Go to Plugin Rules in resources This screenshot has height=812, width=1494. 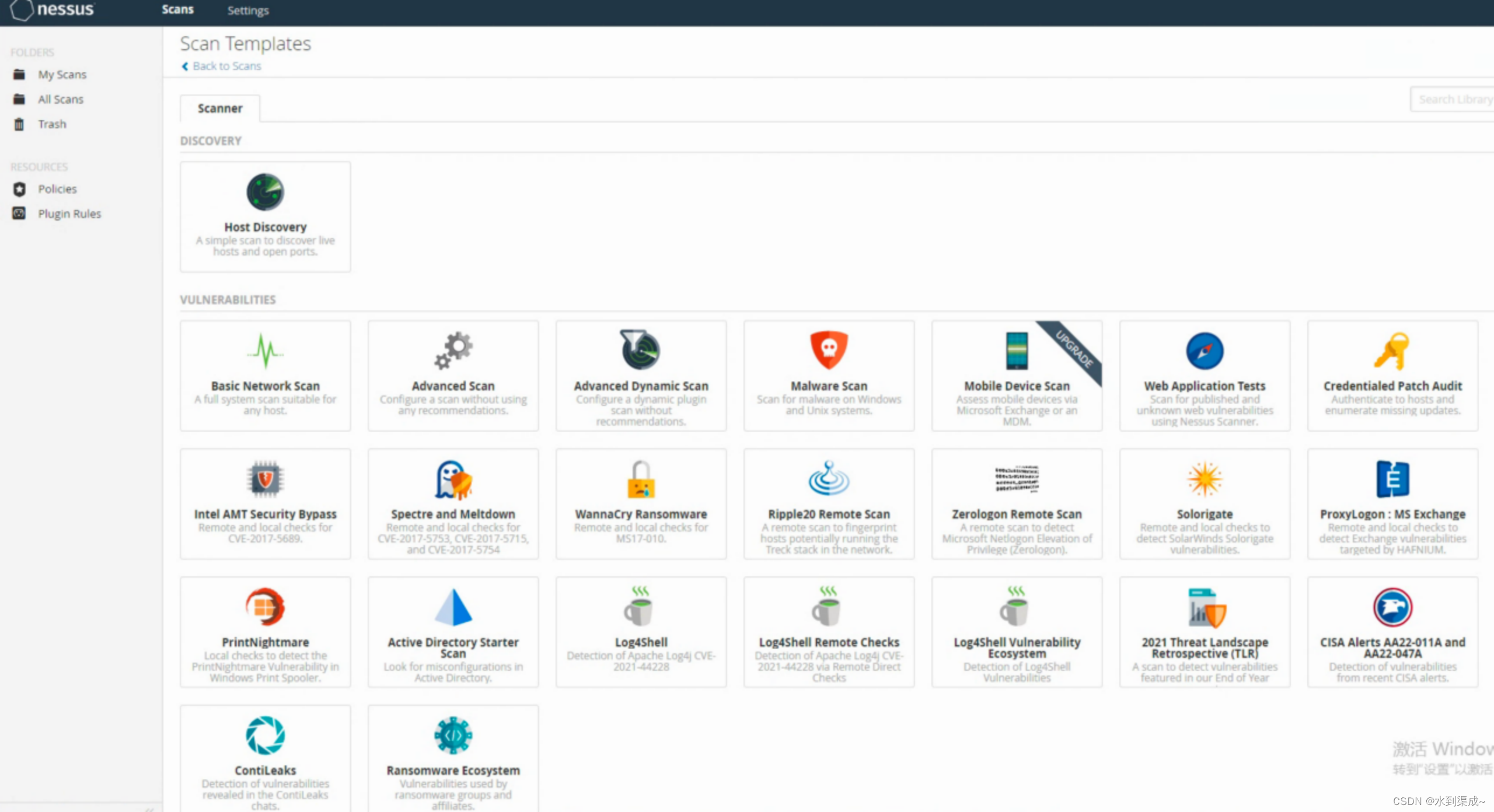pos(69,213)
